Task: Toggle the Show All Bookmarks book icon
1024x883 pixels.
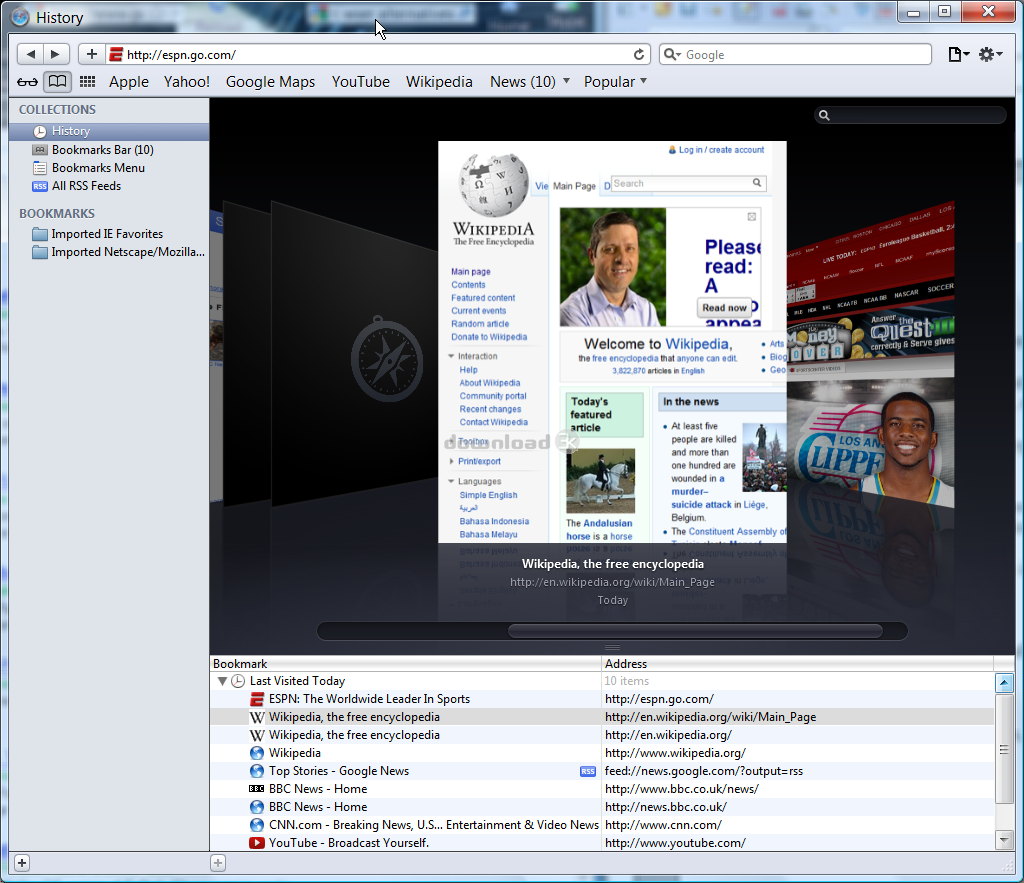Action: click(57, 82)
